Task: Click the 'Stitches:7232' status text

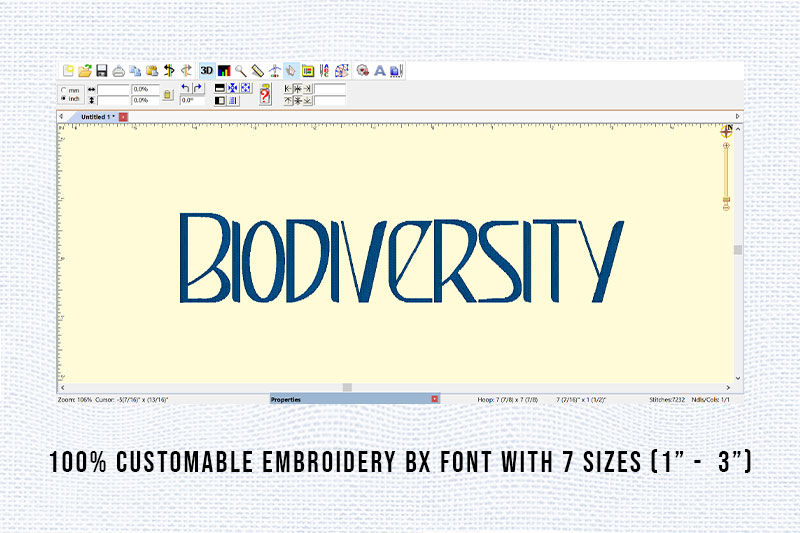Action: (x=667, y=400)
